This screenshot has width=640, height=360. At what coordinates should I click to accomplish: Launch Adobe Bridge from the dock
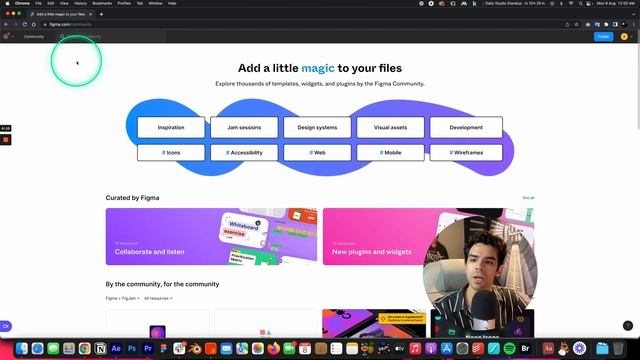(x=525, y=349)
